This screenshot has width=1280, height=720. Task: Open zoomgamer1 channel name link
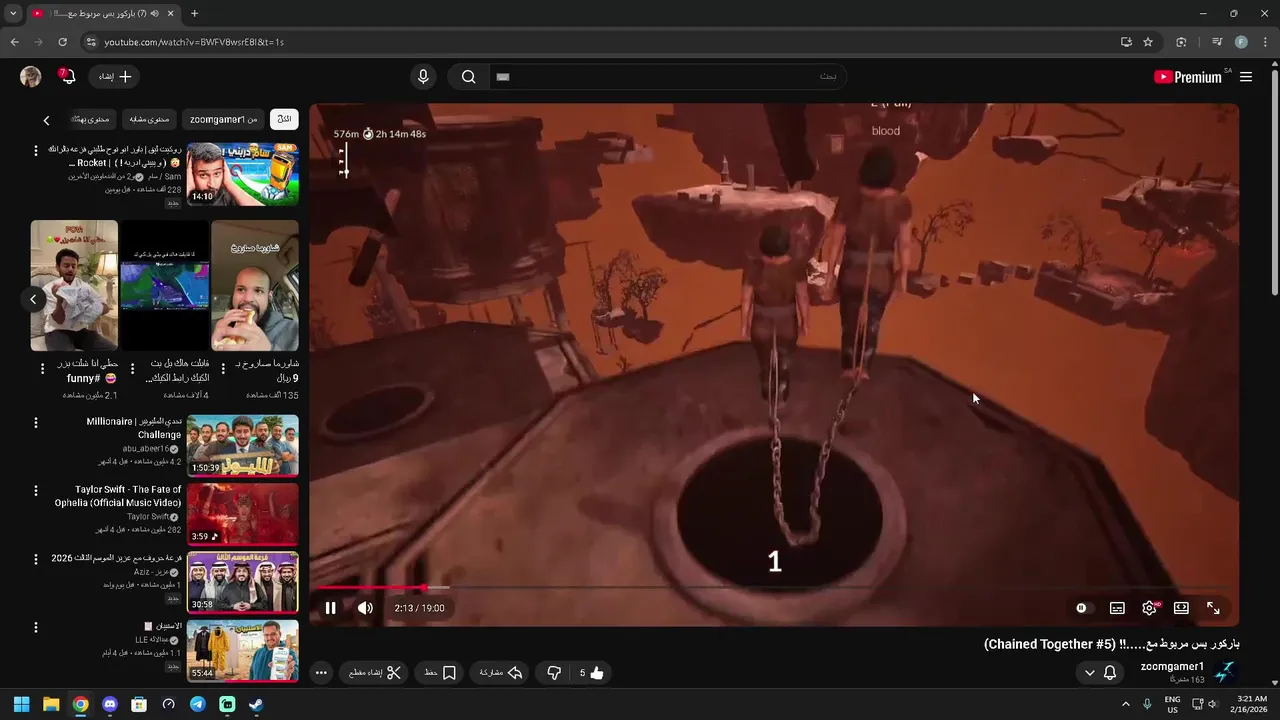(x=1172, y=667)
